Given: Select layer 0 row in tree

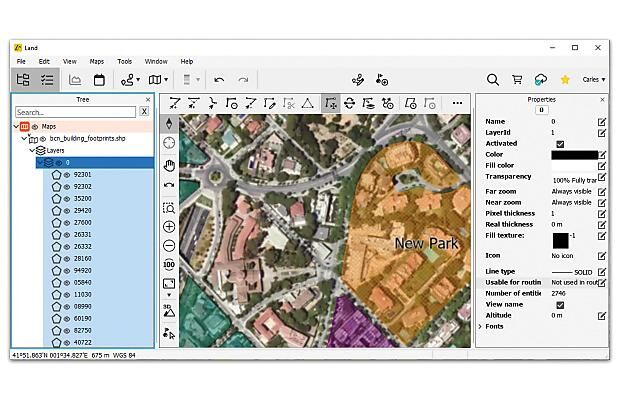Looking at the screenshot, I should pyautogui.click(x=95, y=162).
